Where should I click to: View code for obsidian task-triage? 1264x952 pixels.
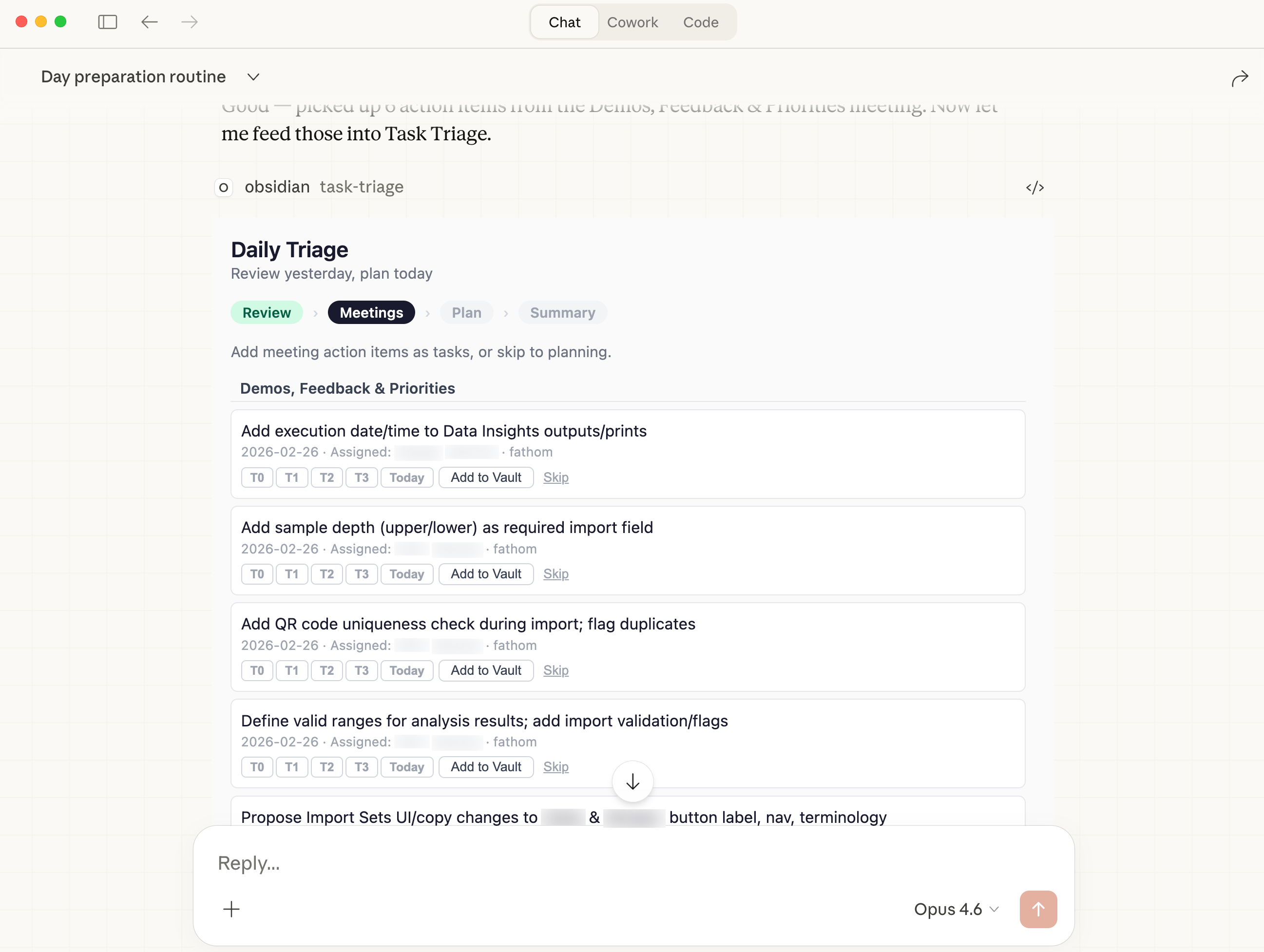(1034, 188)
